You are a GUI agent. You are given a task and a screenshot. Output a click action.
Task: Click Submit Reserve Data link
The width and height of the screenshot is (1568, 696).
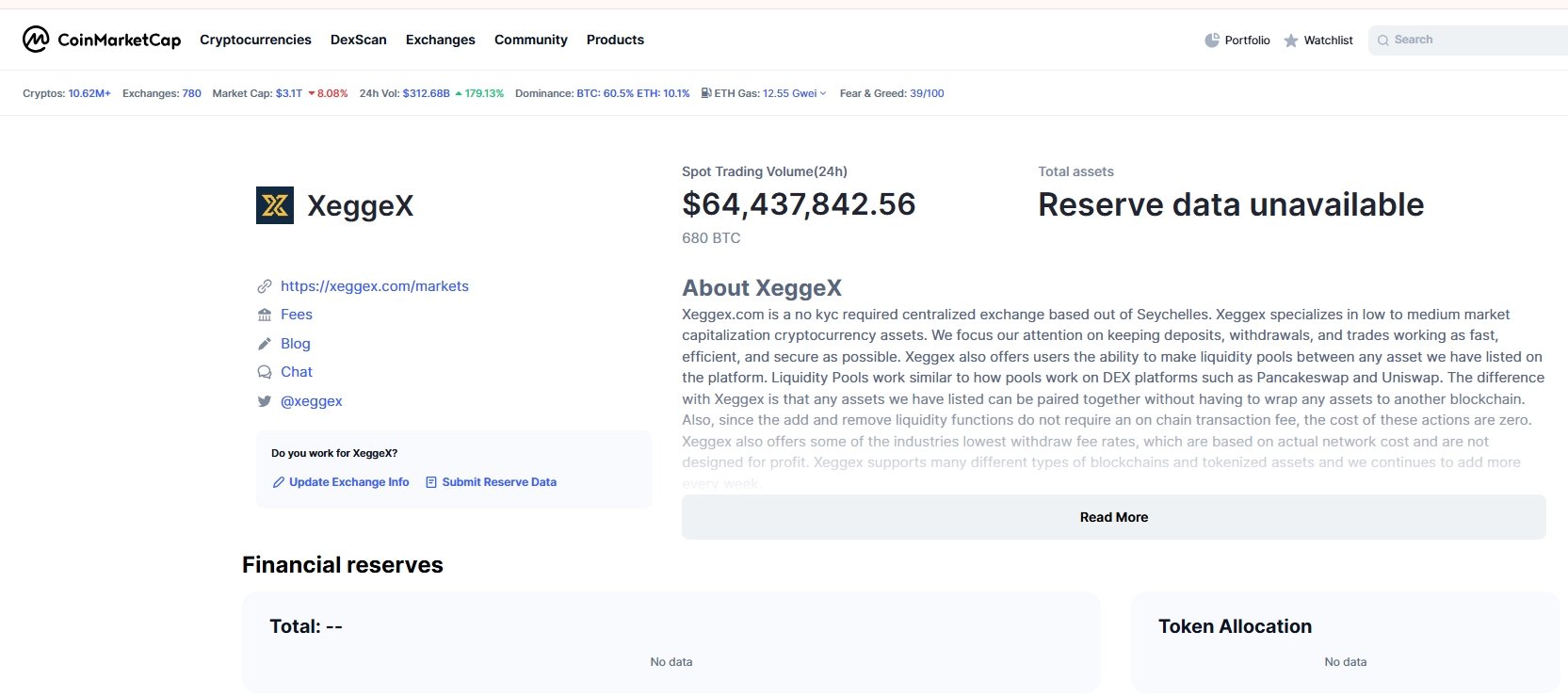coord(498,482)
